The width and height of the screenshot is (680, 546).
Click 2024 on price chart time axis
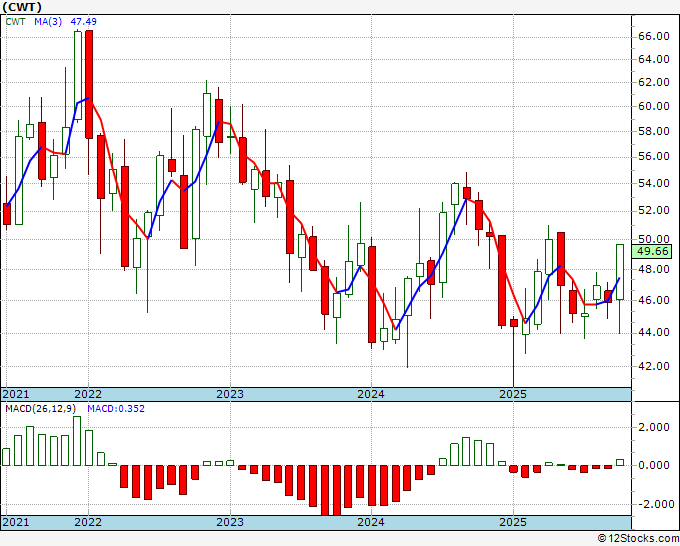[x=371, y=394]
